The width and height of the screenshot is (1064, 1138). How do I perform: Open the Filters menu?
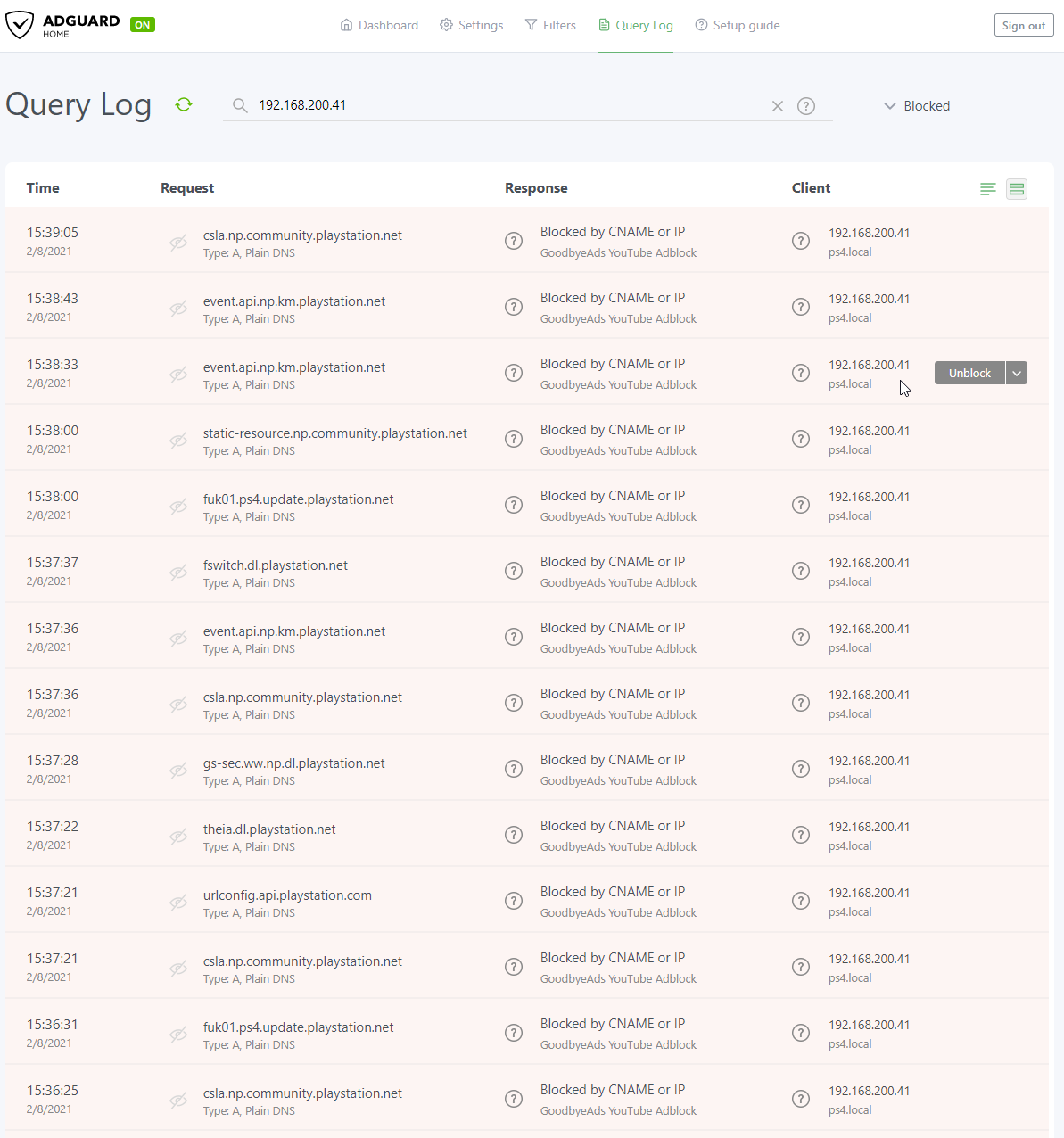pos(550,25)
